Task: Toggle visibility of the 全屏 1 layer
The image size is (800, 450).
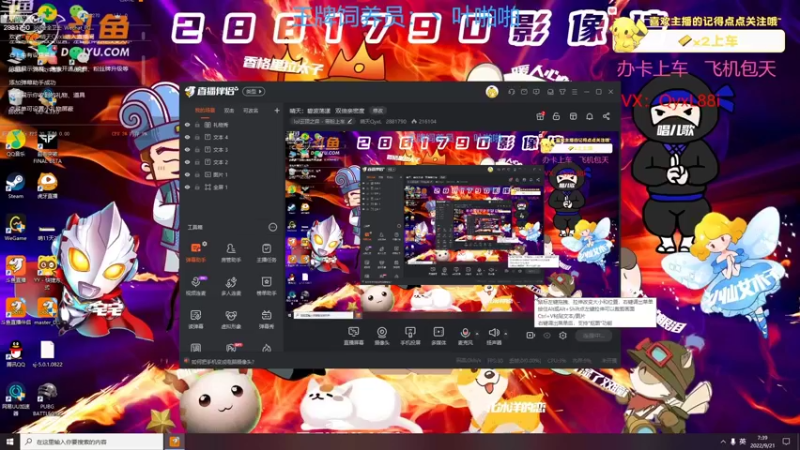Action: click(x=187, y=187)
